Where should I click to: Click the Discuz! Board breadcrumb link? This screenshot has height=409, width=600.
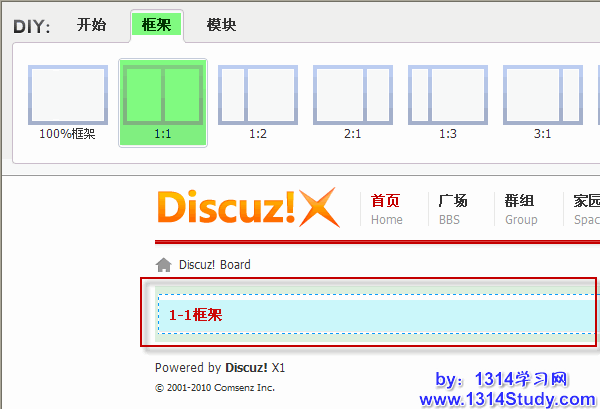214,265
